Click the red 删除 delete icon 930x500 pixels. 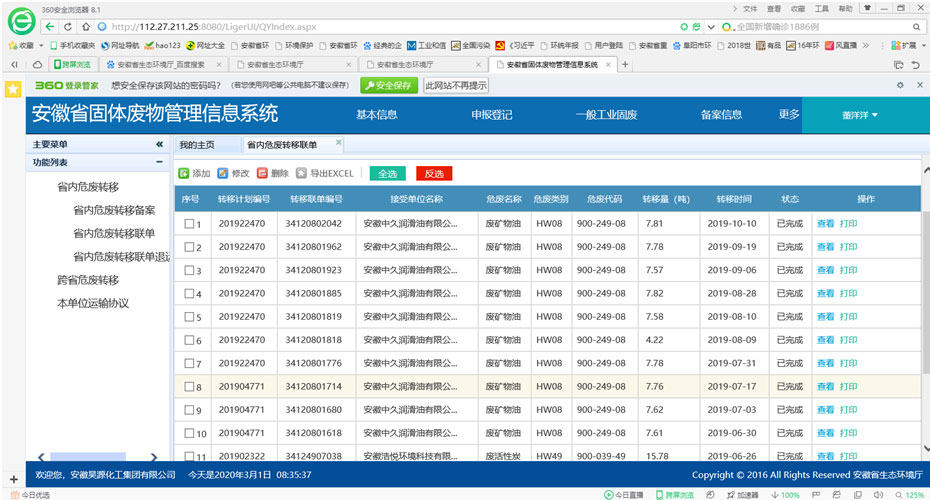coord(262,173)
